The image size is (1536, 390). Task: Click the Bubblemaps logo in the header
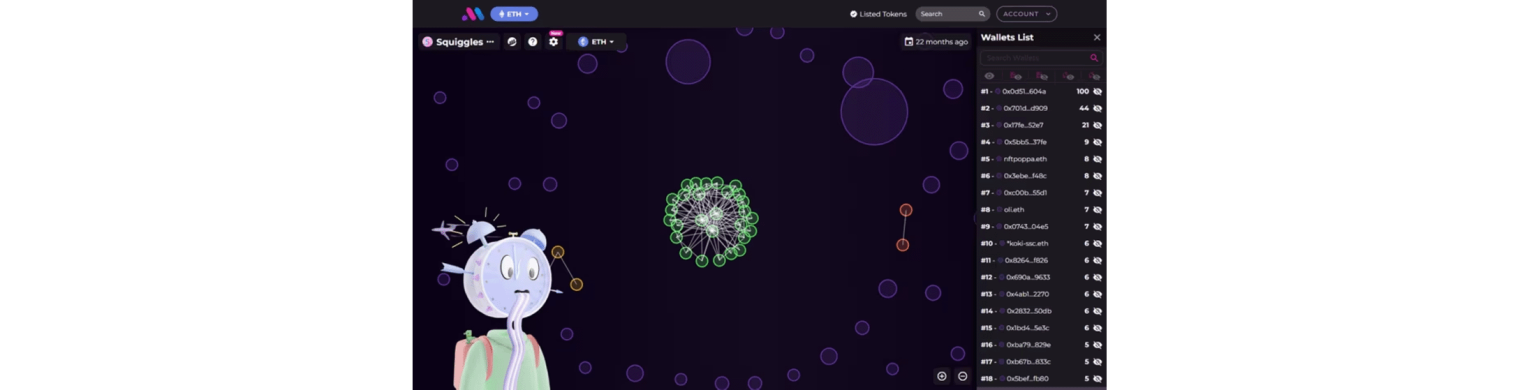[472, 14]
